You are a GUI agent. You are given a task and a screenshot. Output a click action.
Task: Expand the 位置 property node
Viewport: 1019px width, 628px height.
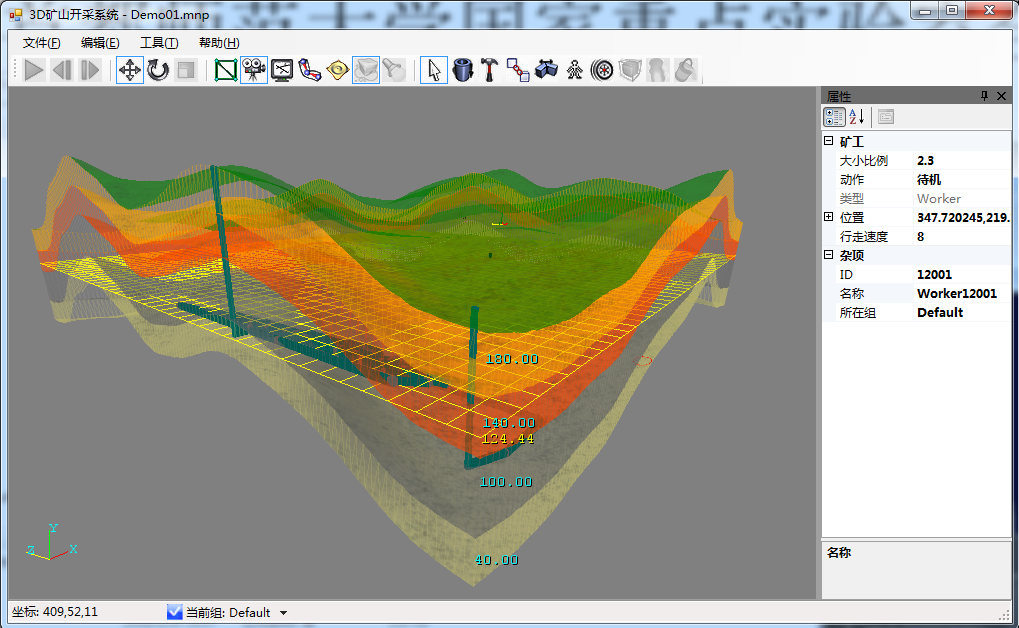828,217
